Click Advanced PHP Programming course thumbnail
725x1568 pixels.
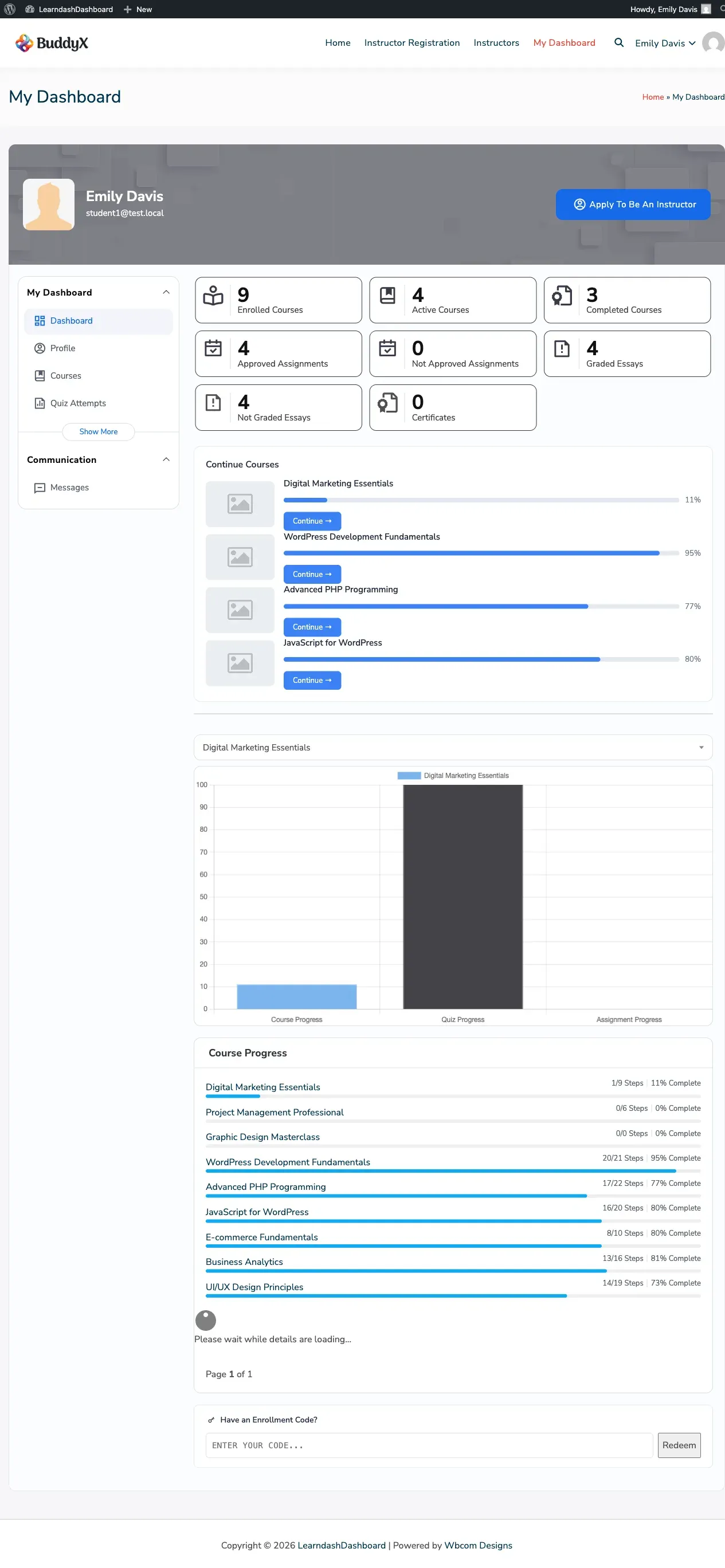pyautogui.click(x=240, y=610)
